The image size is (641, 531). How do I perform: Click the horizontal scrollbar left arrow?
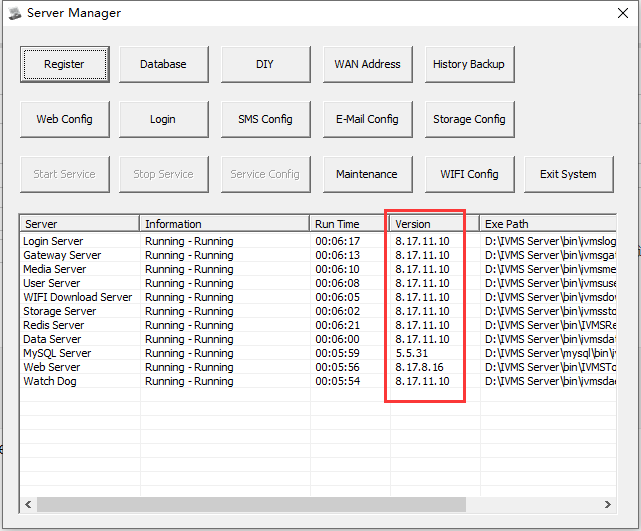click(x=28, y=504)
